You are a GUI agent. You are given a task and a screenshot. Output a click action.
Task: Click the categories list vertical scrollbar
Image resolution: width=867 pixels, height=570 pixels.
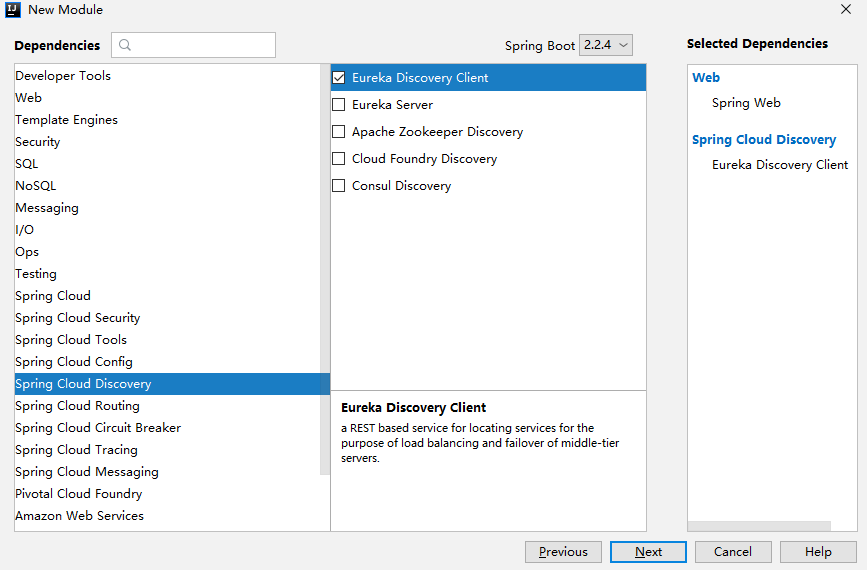[x=325, y=269]
